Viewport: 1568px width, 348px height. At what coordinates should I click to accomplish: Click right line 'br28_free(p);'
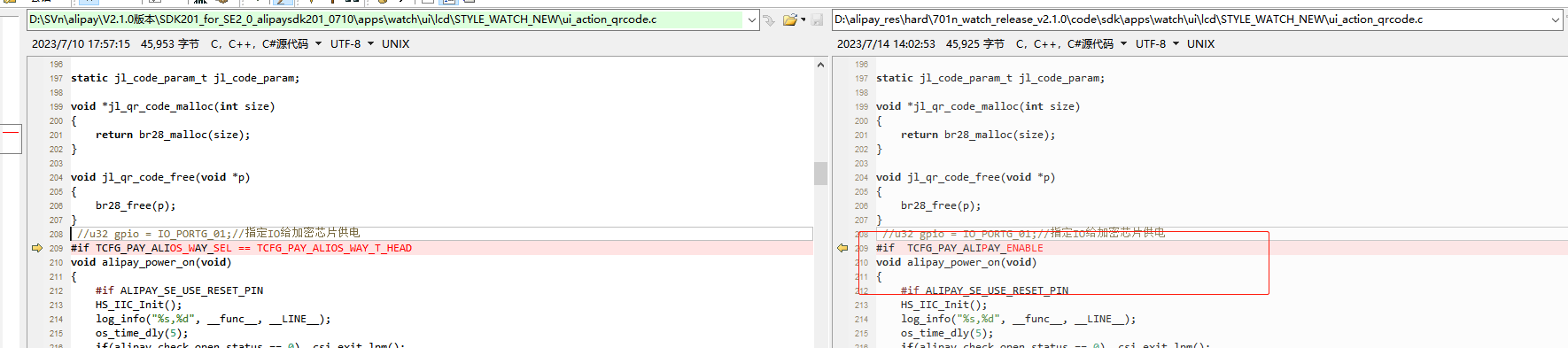(941, 205)
